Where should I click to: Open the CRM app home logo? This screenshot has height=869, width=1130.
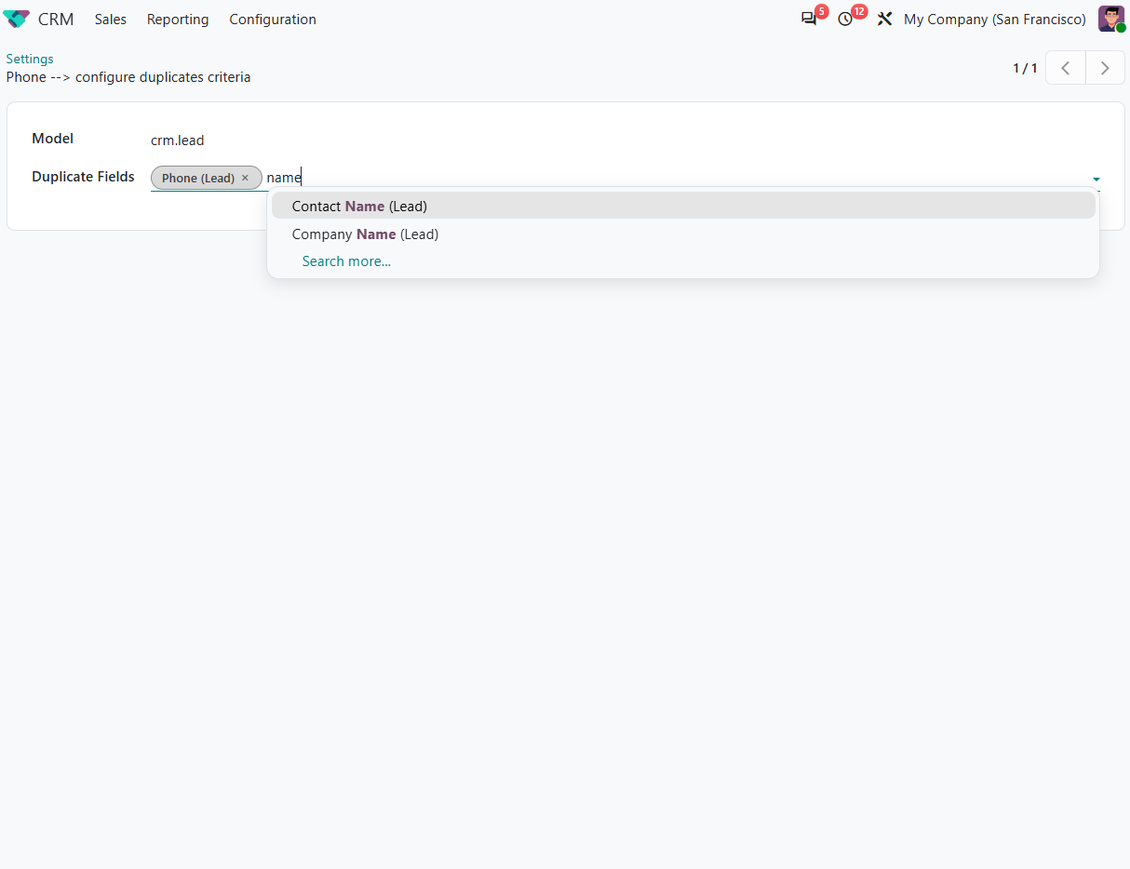click(17, 19)
